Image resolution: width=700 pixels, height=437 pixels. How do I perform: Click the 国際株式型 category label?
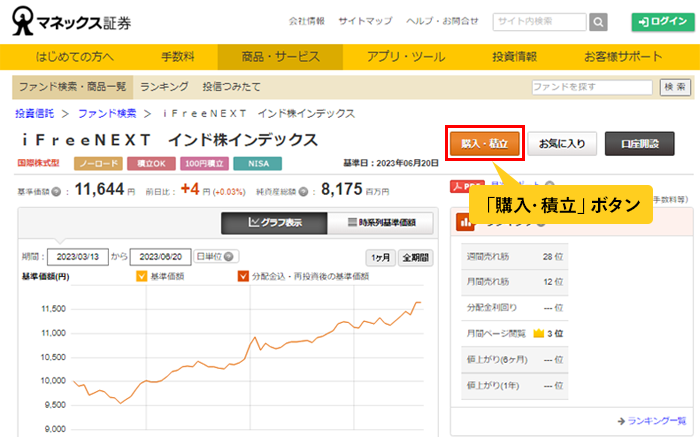coord(38,163)
